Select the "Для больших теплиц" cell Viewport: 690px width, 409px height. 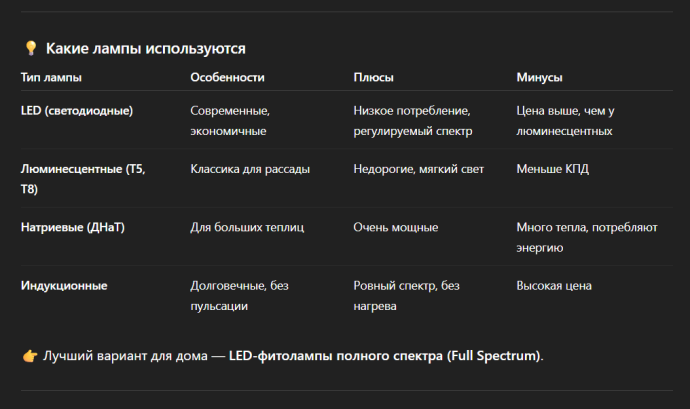tap(247, 227)
